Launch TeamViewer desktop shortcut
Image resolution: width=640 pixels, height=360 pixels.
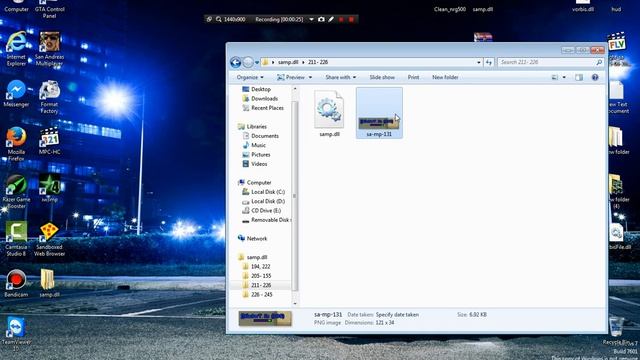pyautogui.click(x=16, y=334)
